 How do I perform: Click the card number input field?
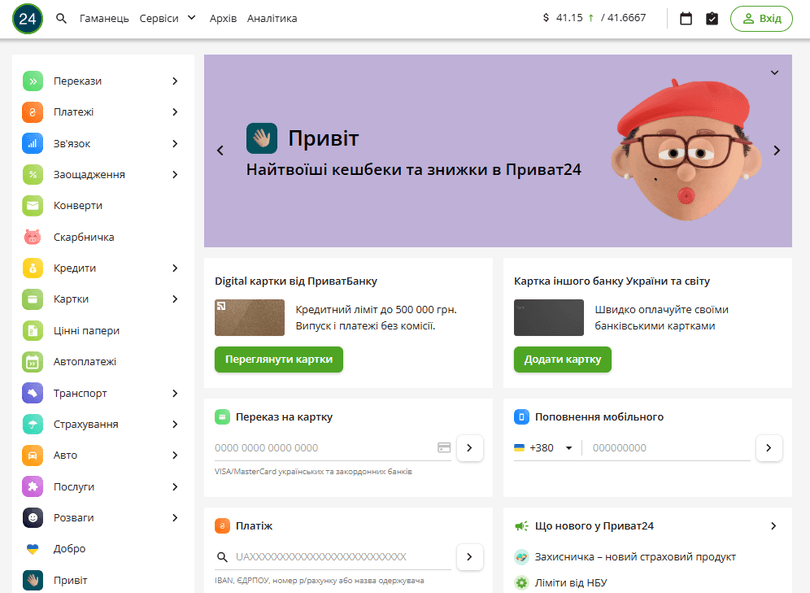click(x=320, y=448)
